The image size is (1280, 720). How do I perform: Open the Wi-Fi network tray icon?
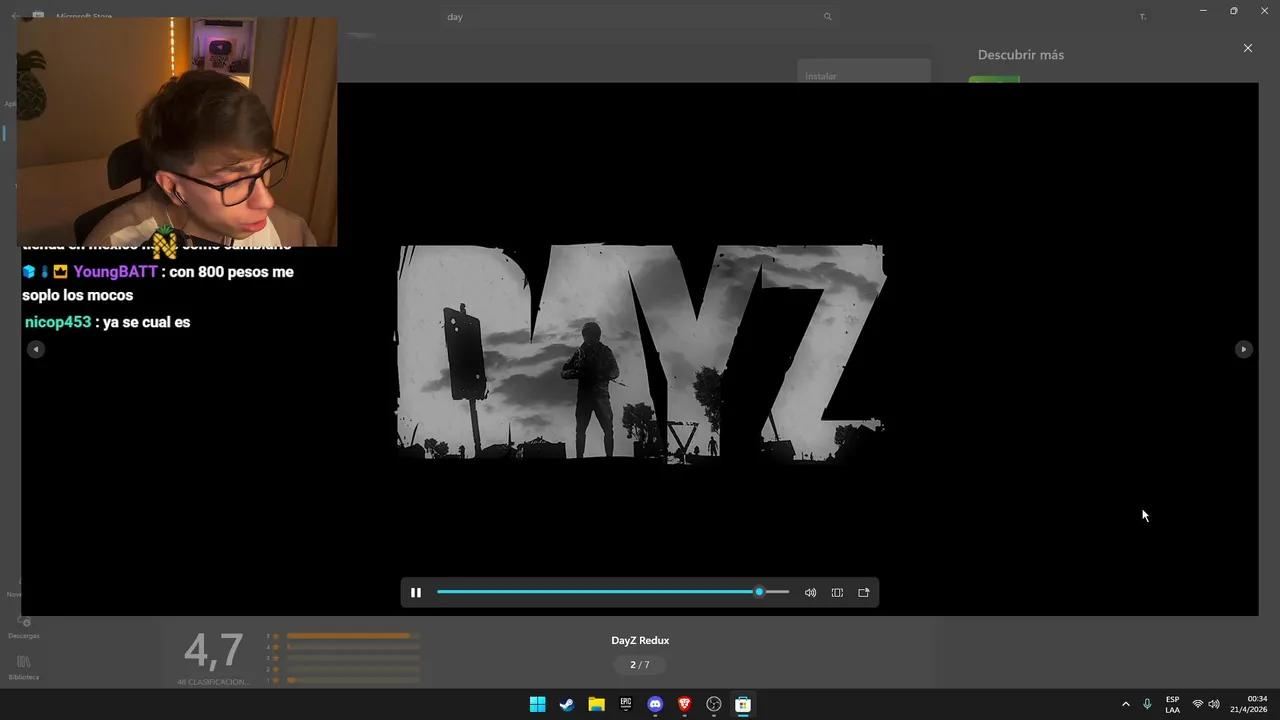[1197, 704]
